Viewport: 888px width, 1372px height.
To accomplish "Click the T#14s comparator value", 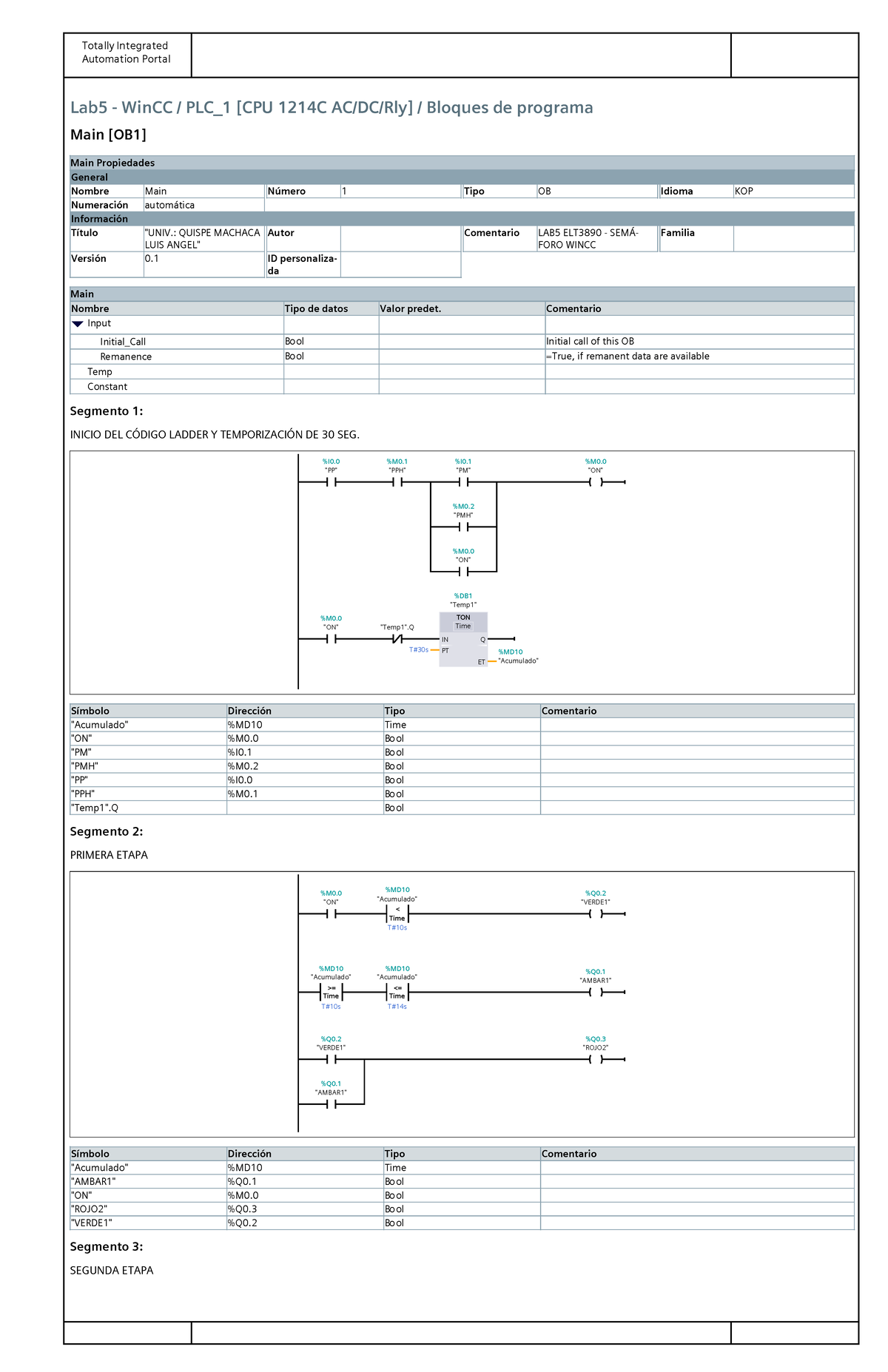I will tap(397, 1007).
